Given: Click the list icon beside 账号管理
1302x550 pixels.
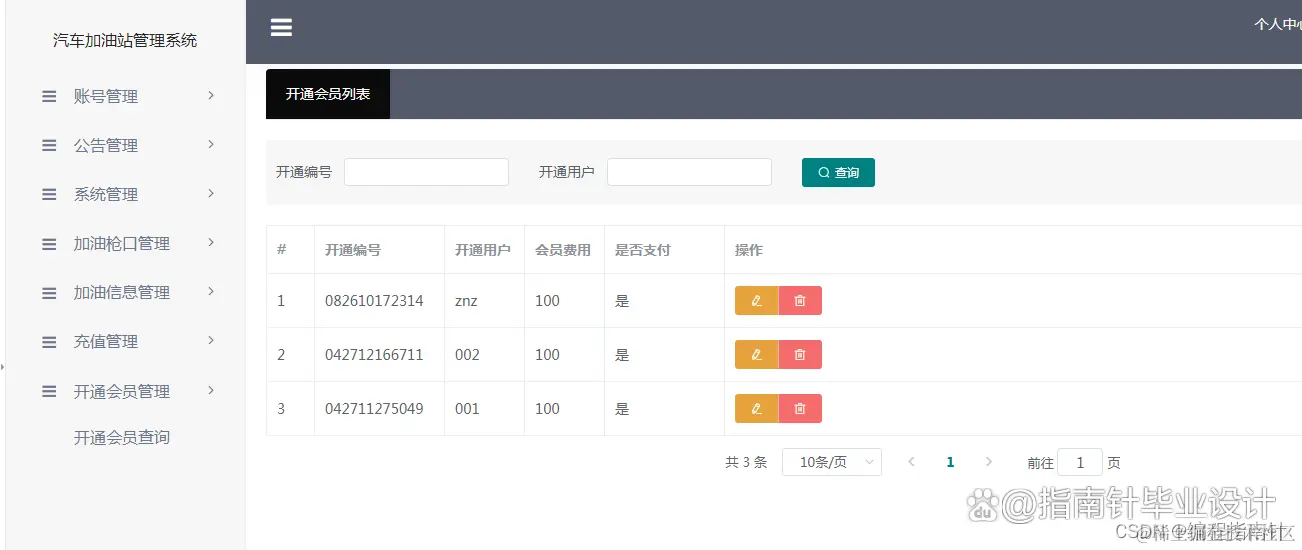Looking at the screenshot, I should click(49, 96).
